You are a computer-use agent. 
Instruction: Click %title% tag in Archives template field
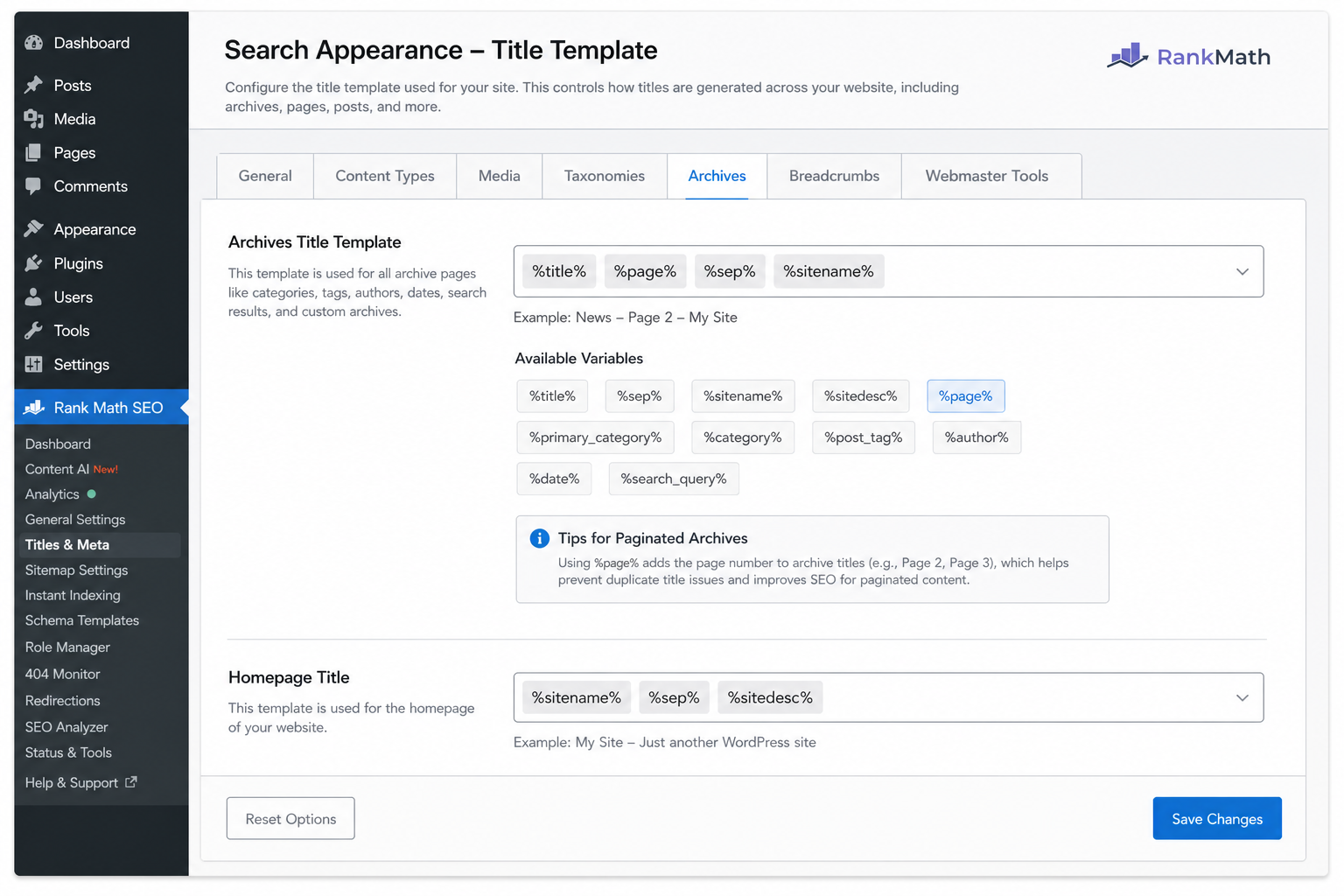(x=559, y=271)
